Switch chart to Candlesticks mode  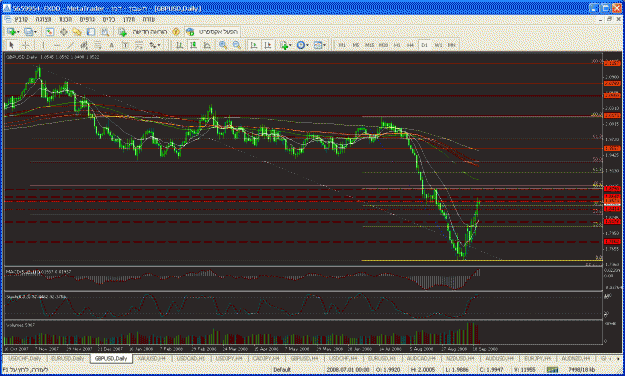click(x=193, y=45)
